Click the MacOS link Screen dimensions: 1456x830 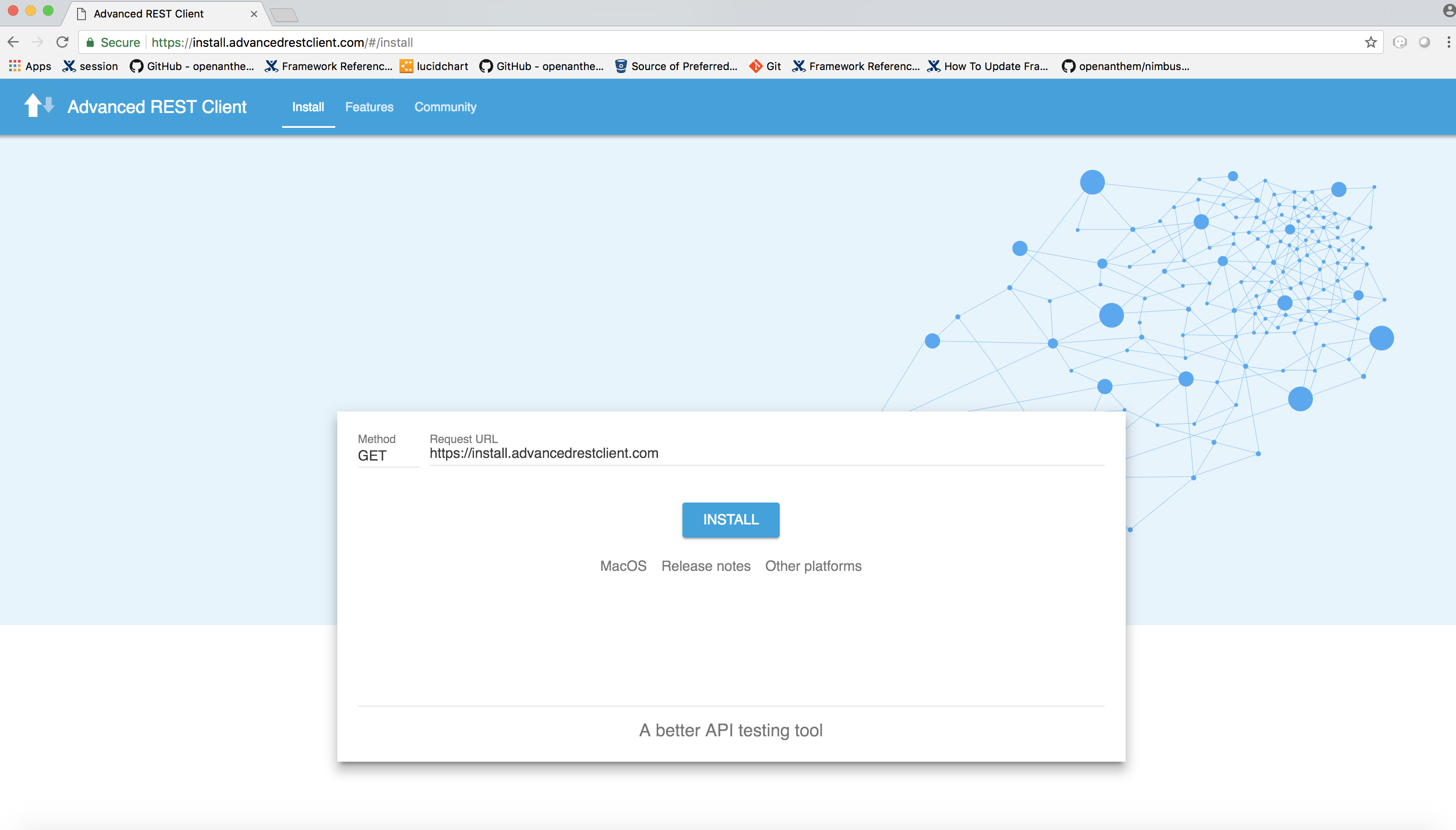click(x=623, y=566)
